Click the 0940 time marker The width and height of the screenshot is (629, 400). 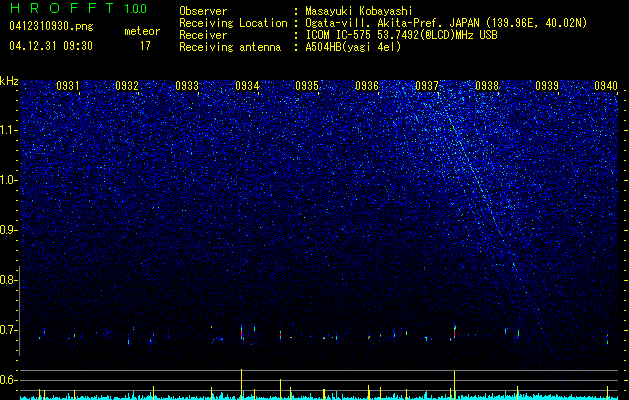tap(606, 86)
